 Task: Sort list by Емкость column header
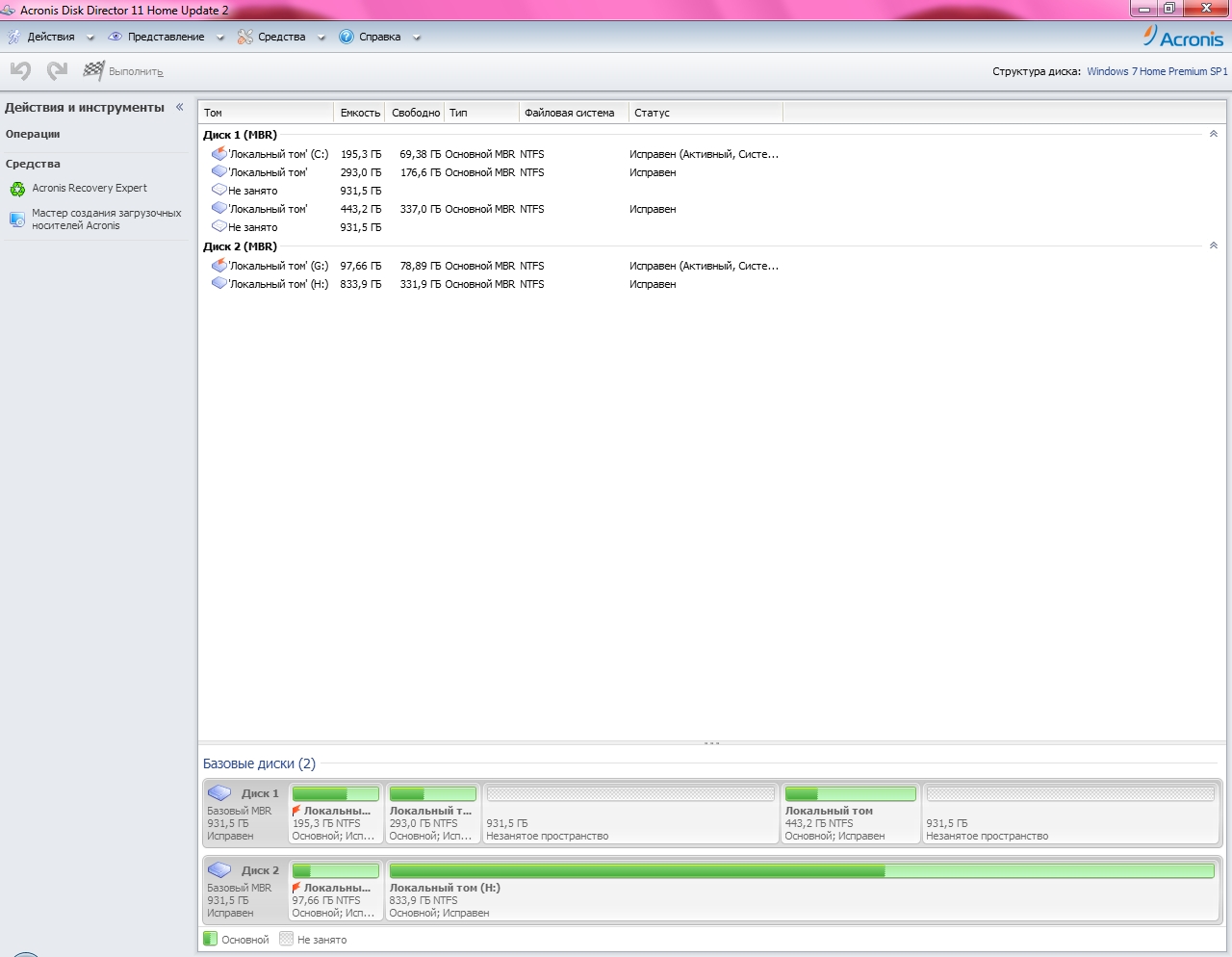[x=360, y=113]
